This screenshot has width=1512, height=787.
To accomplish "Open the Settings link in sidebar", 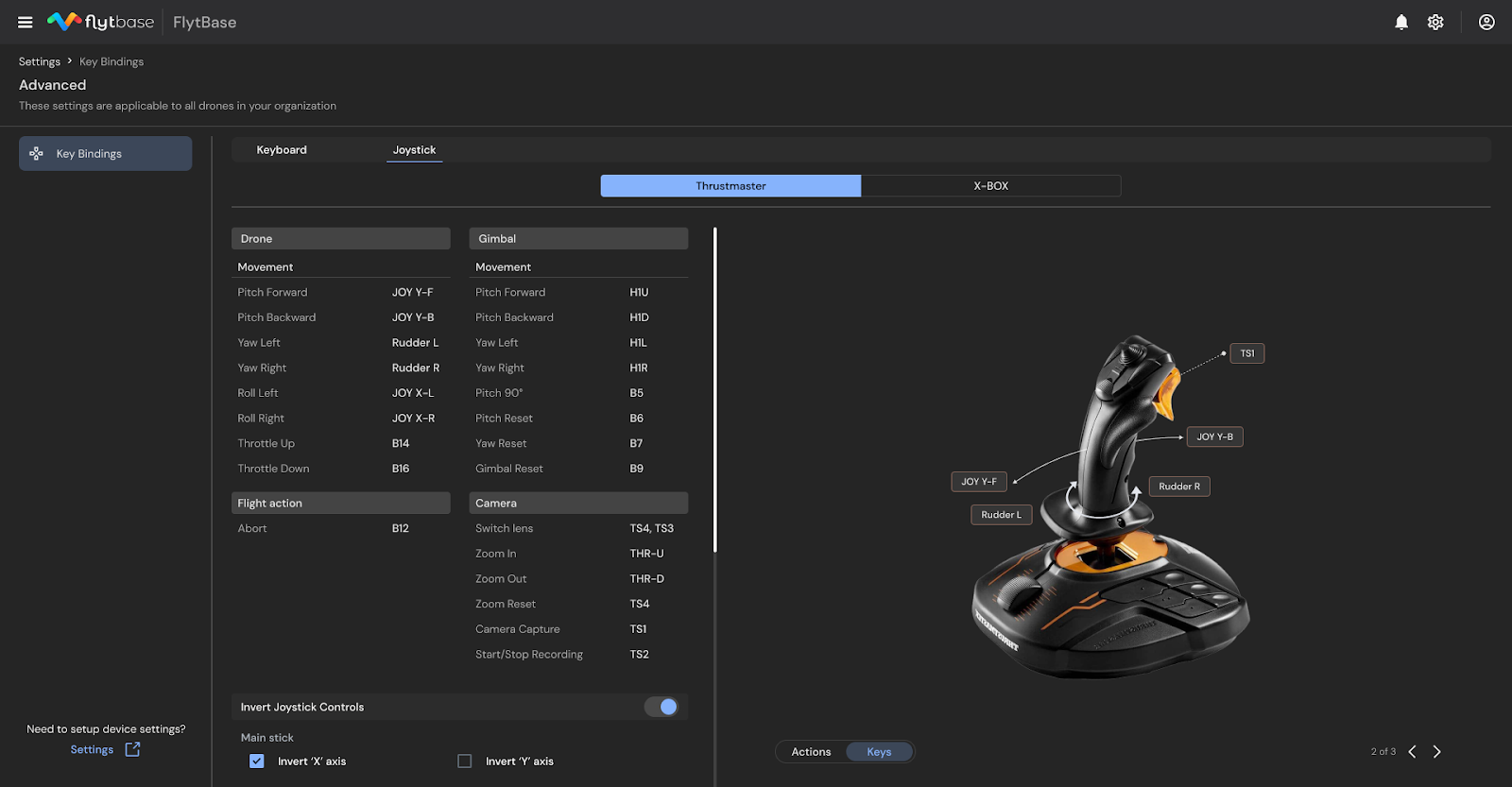I will click(92, 749).
